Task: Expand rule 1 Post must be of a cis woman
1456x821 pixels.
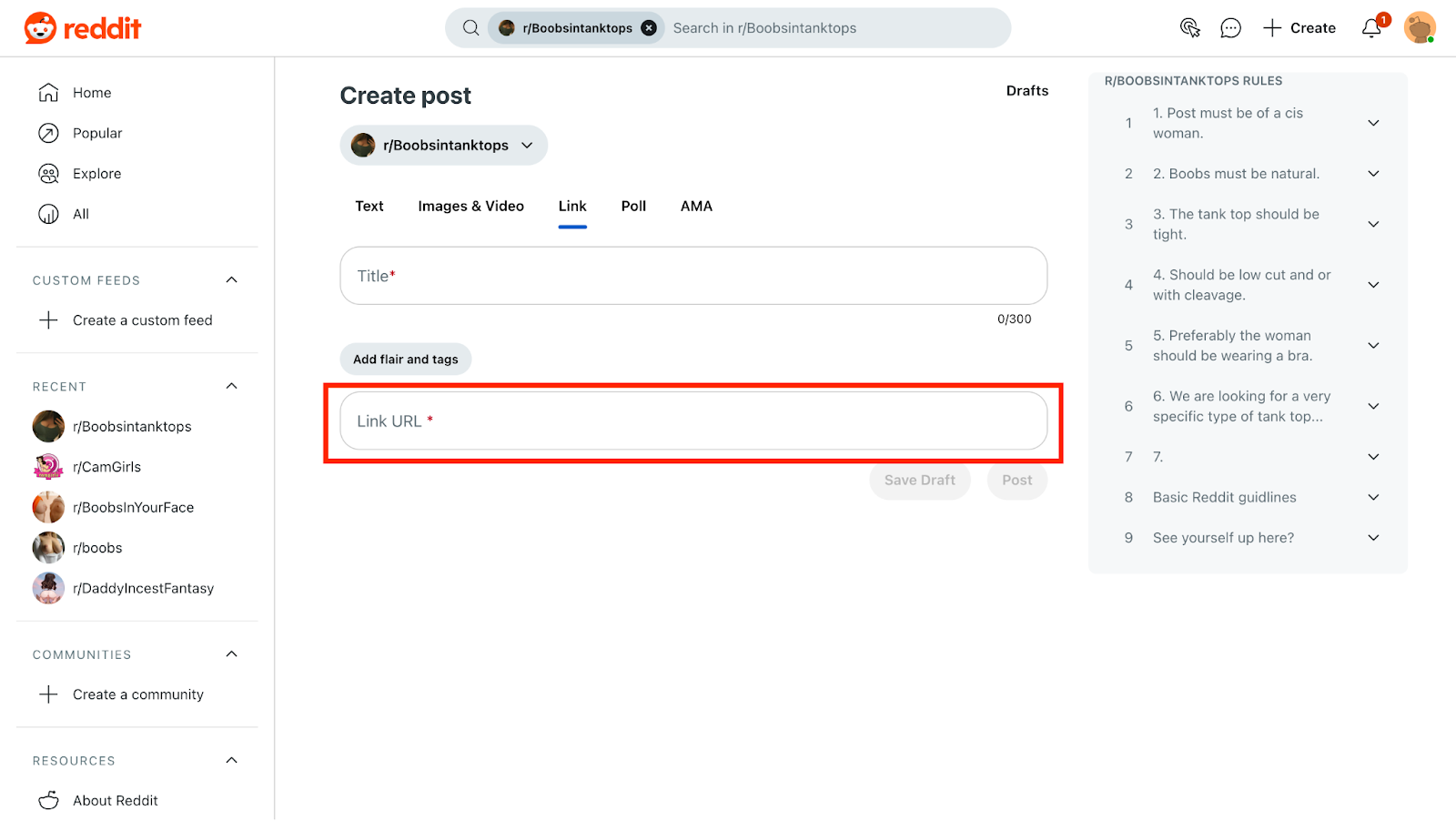Action: 1373,123
